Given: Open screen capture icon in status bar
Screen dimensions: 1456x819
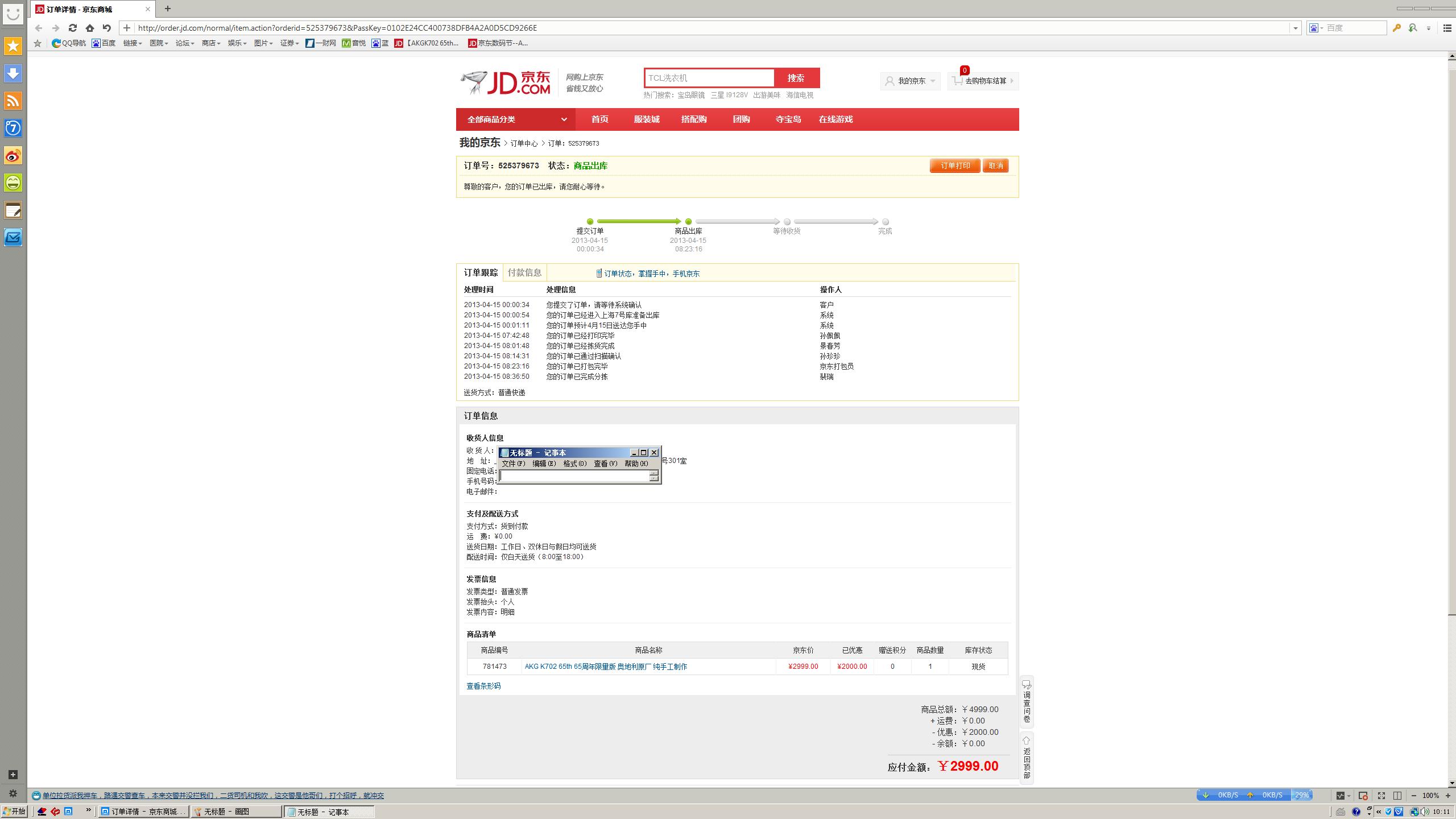Looking at the screenshot, I should (1363, 795).
